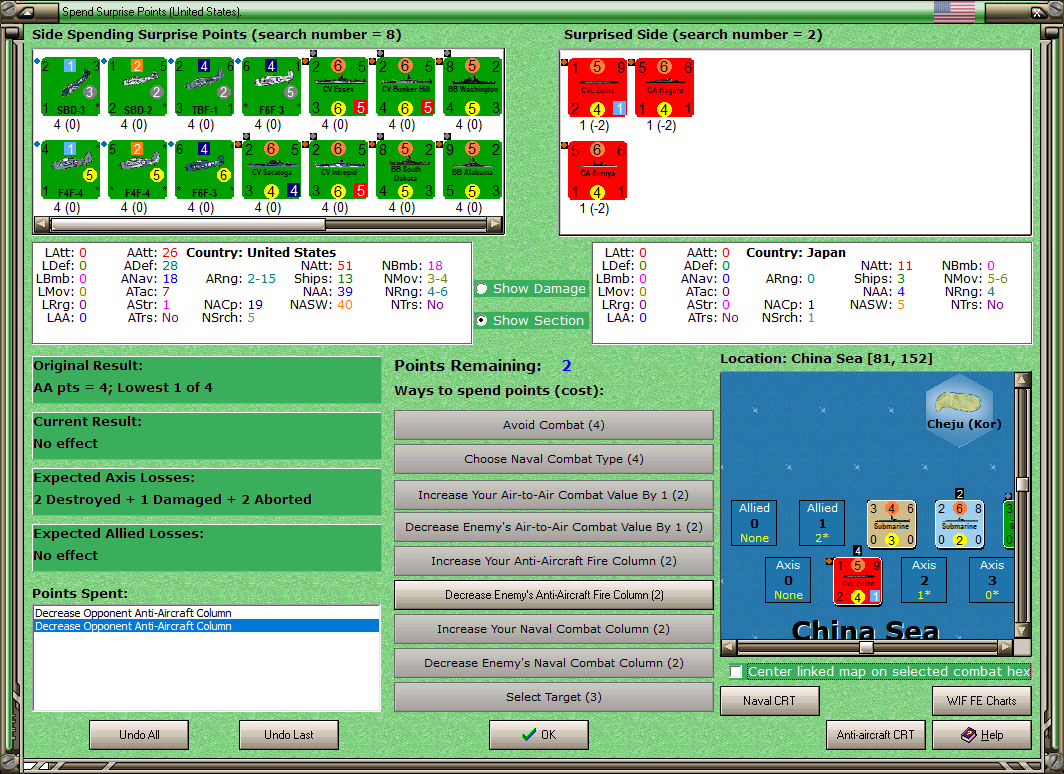
Task: Select the BB Alabama battleship counter
Action: pyautogui.click(x=473, y=170)
